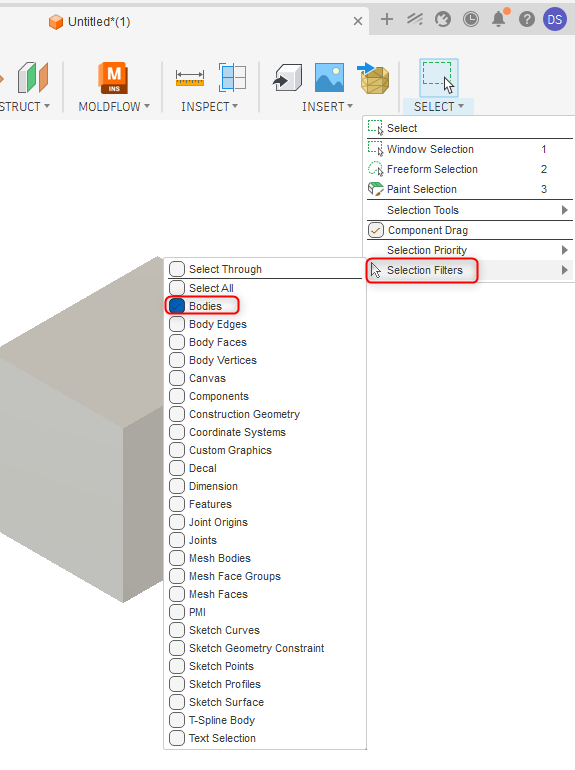Enable the Joints filter
This screenshot has height=770, width=575.
[x=177, y=540]
